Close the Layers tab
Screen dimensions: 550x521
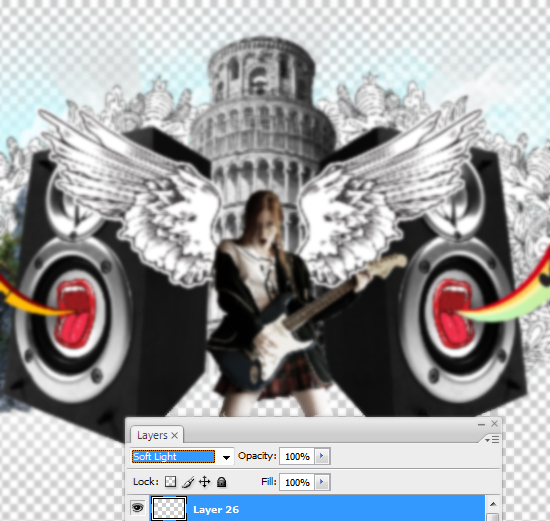point(174,435)
